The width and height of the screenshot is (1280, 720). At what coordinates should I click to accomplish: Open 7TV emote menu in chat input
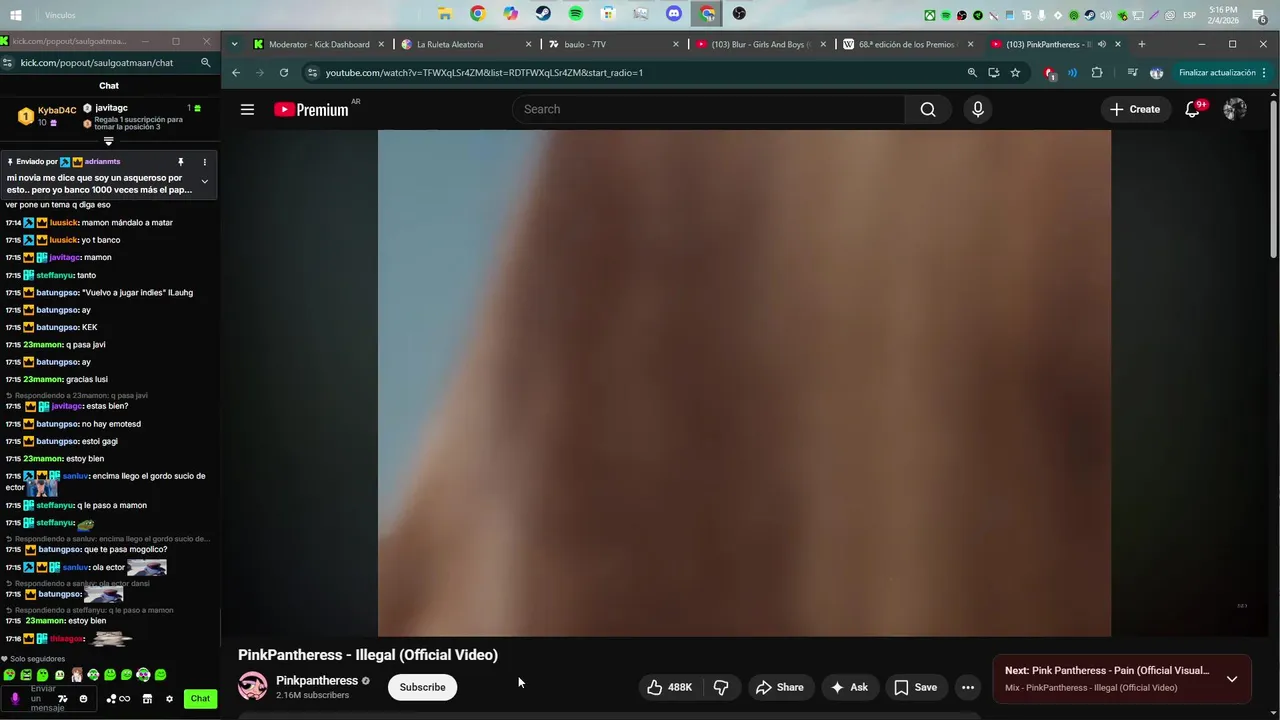(63, 699)
